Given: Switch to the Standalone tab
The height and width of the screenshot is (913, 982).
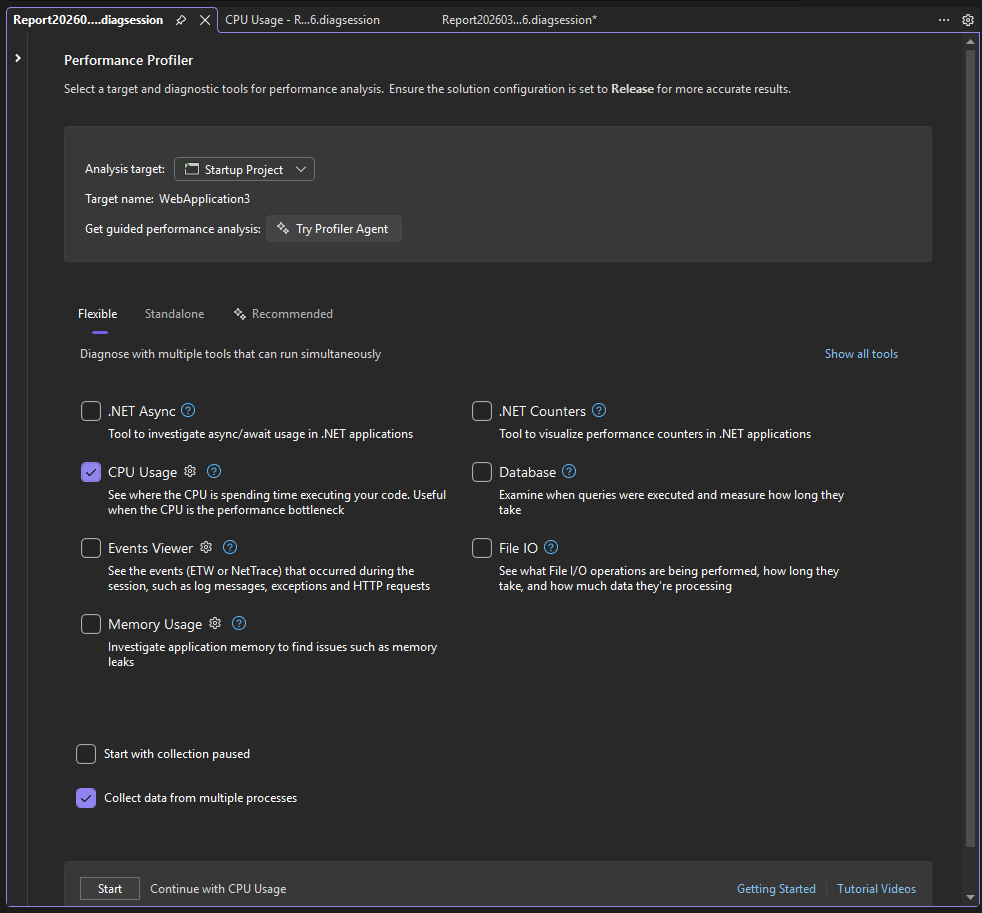Looking at the screenshot, I should coord(174,313).
